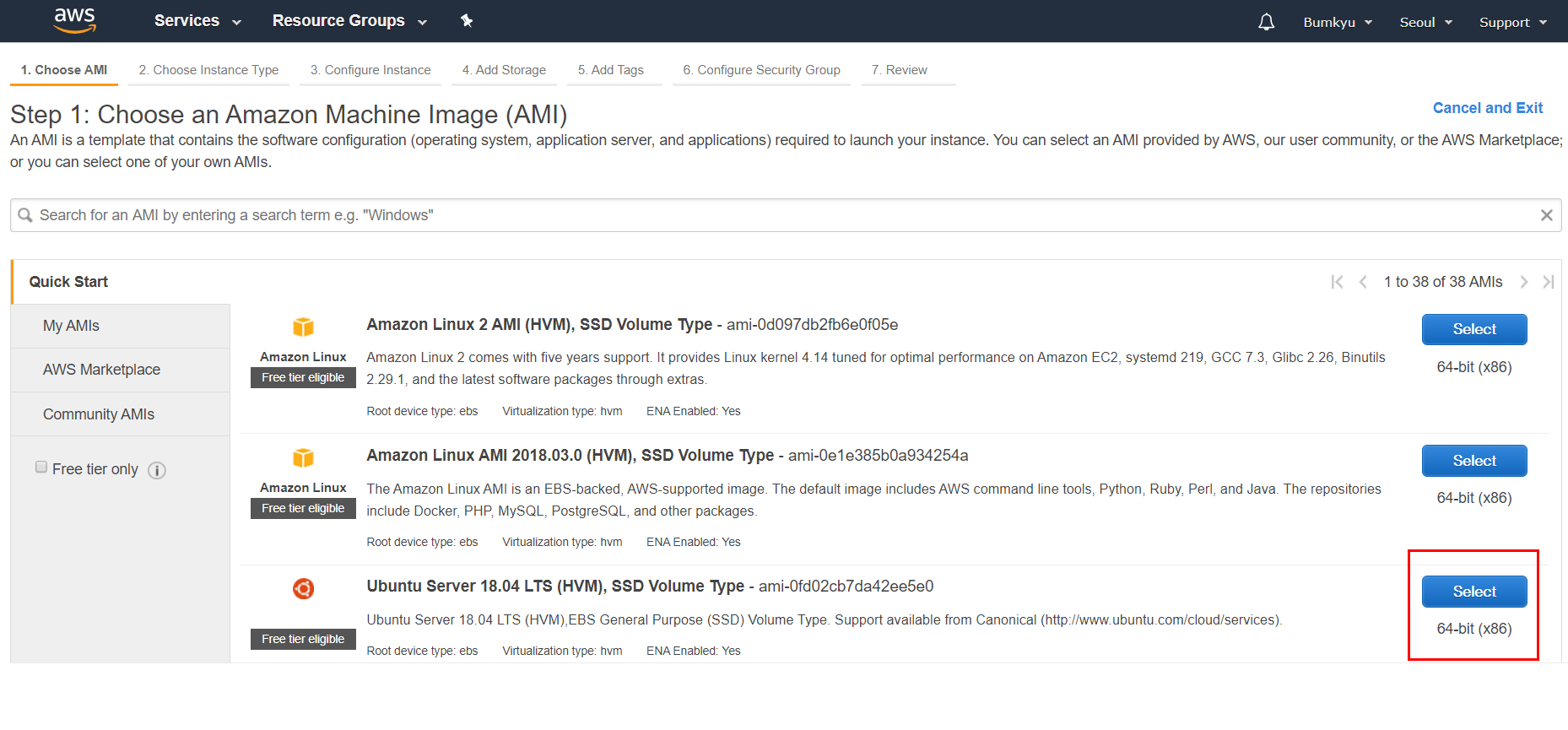Click the Amazon Linux 2 AMI title

539,325
